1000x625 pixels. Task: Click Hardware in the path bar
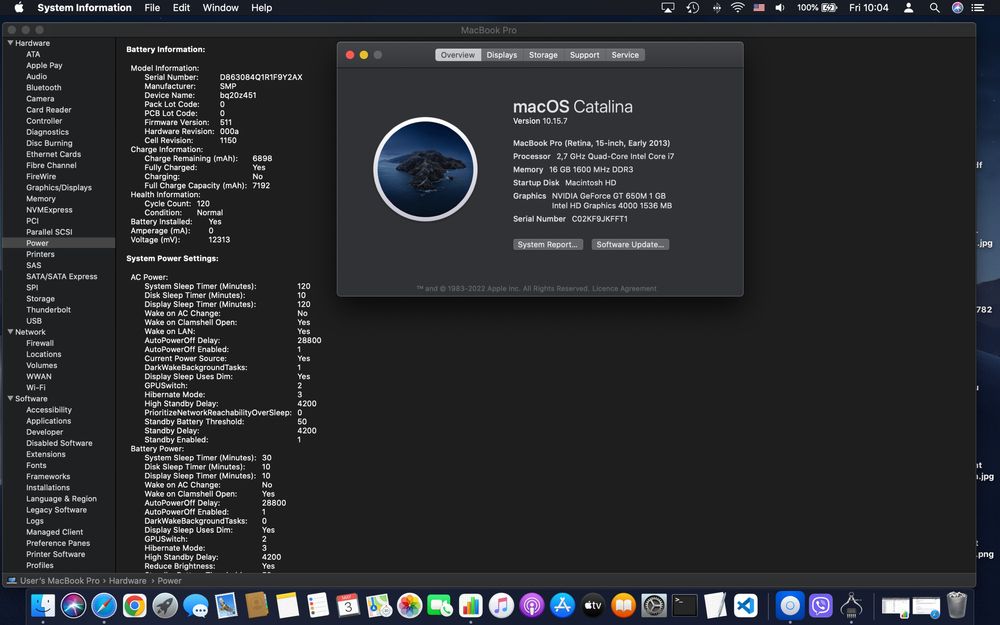coord(128,580)
